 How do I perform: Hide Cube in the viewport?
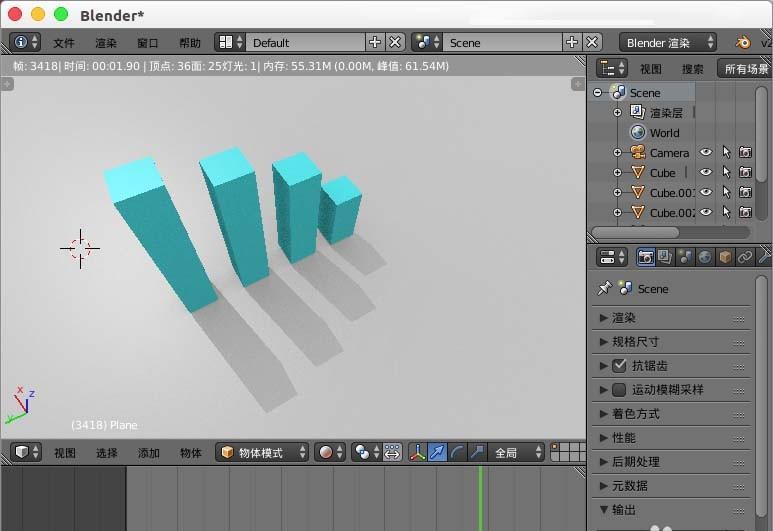(706, 172)
